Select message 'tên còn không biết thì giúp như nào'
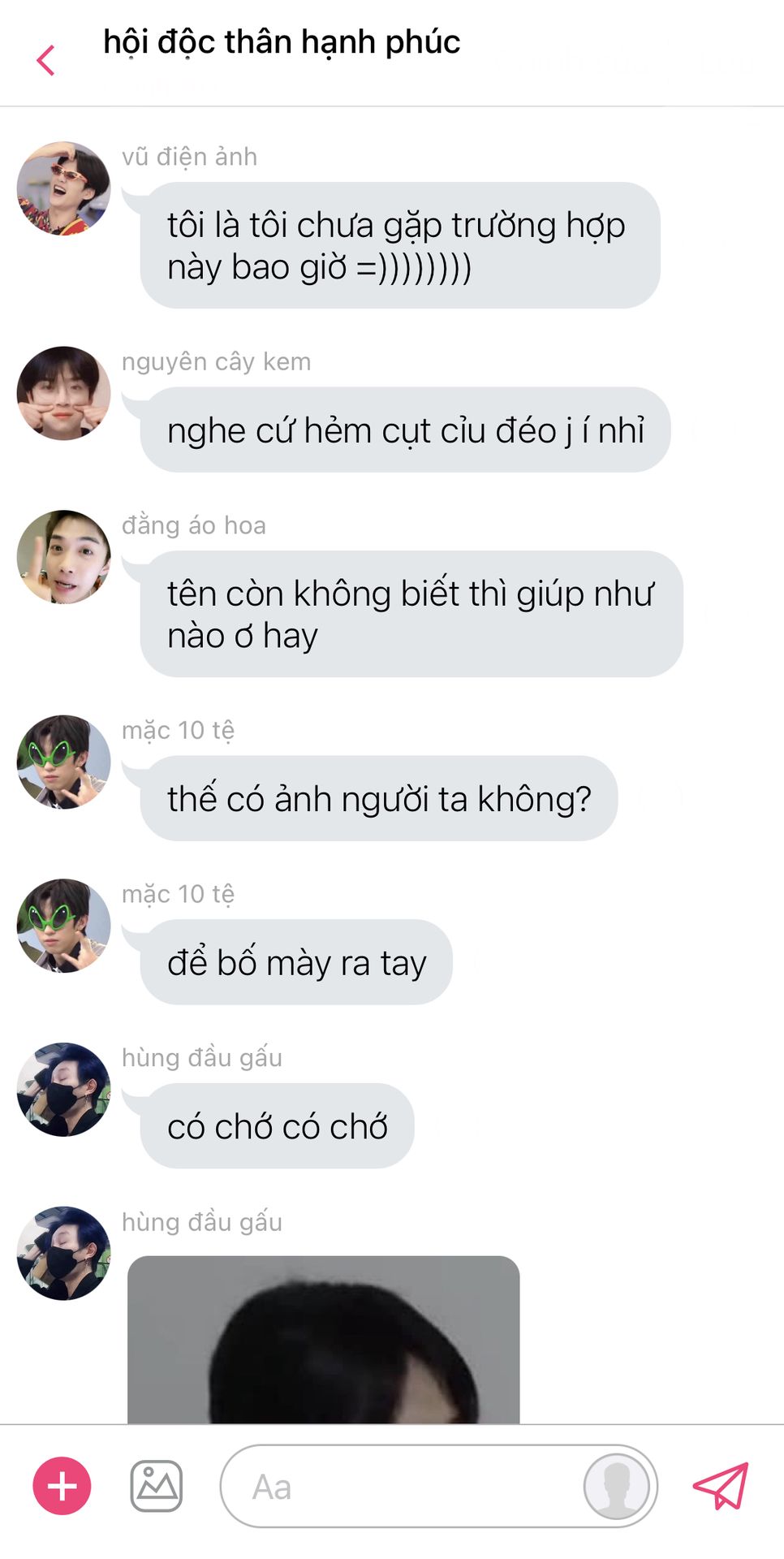 click(411, 614)
